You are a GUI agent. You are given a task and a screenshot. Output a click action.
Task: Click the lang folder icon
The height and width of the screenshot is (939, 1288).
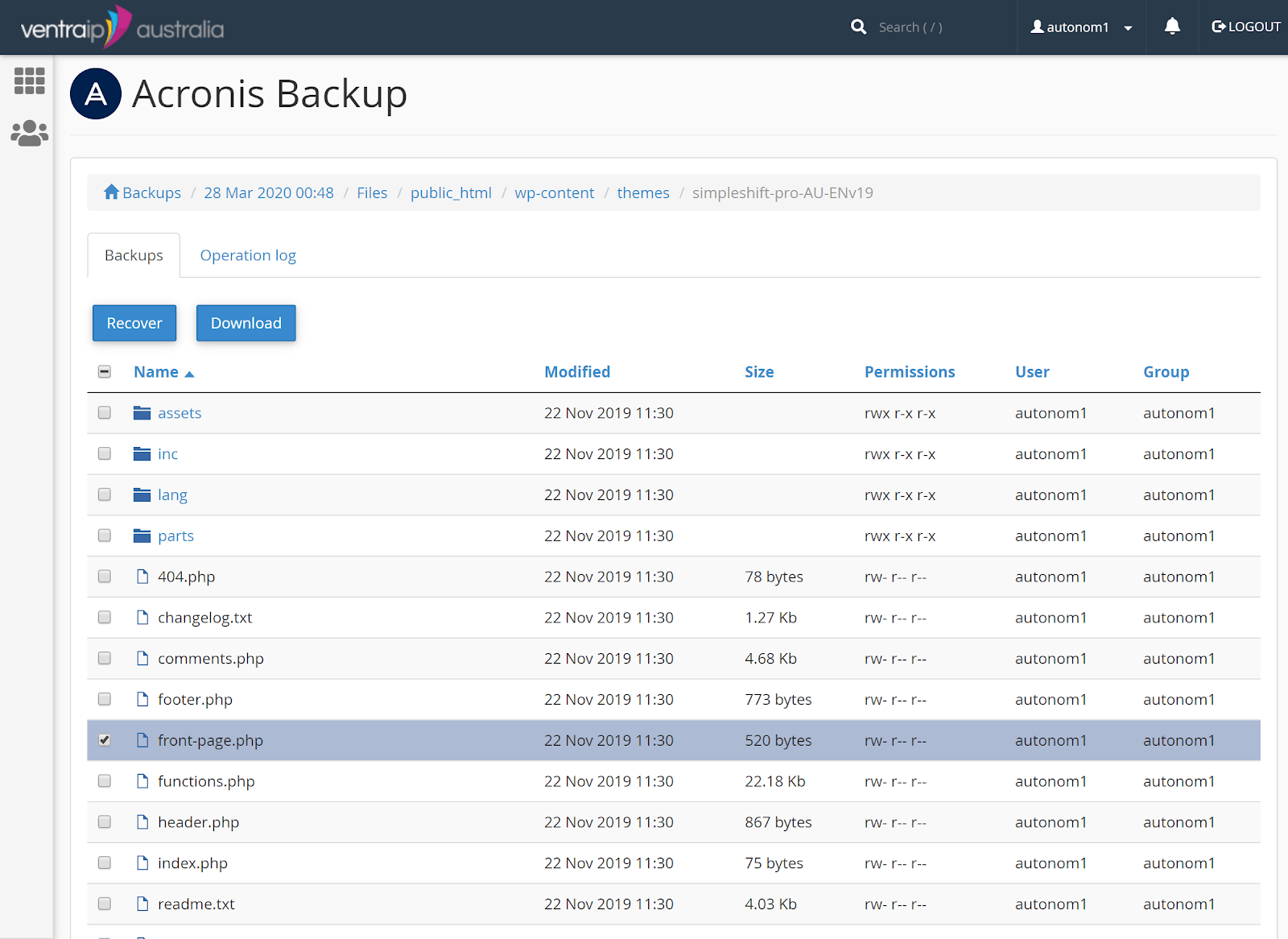pyautogui.click(x=142, y=494)
